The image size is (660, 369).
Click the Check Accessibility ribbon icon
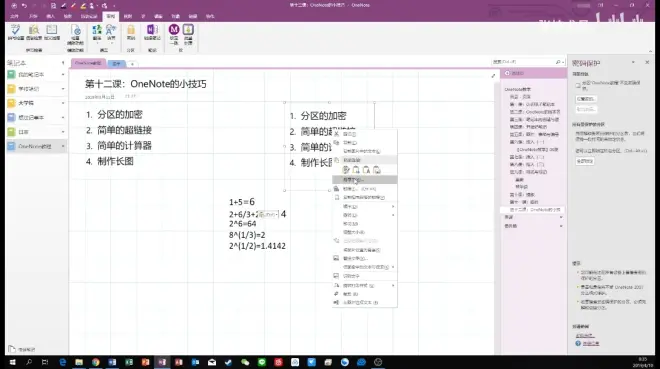pyautogui.click(x=75, y=35)
